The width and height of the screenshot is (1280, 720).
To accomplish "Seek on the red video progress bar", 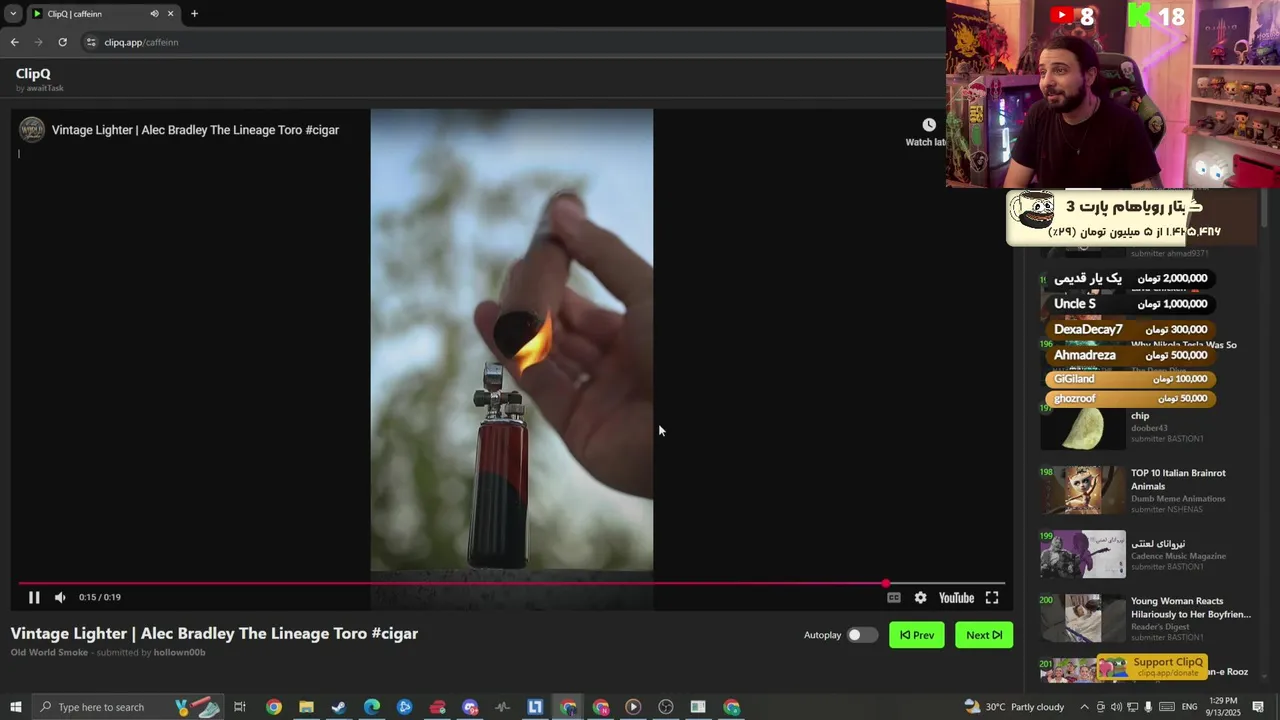I will point(512,583).
